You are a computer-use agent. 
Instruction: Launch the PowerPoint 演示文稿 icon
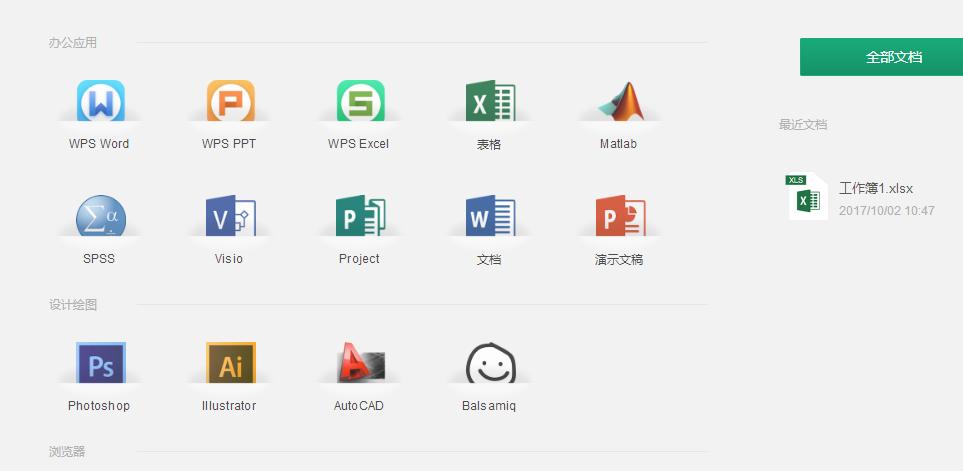pyautogui.click(x=620, y=216)
